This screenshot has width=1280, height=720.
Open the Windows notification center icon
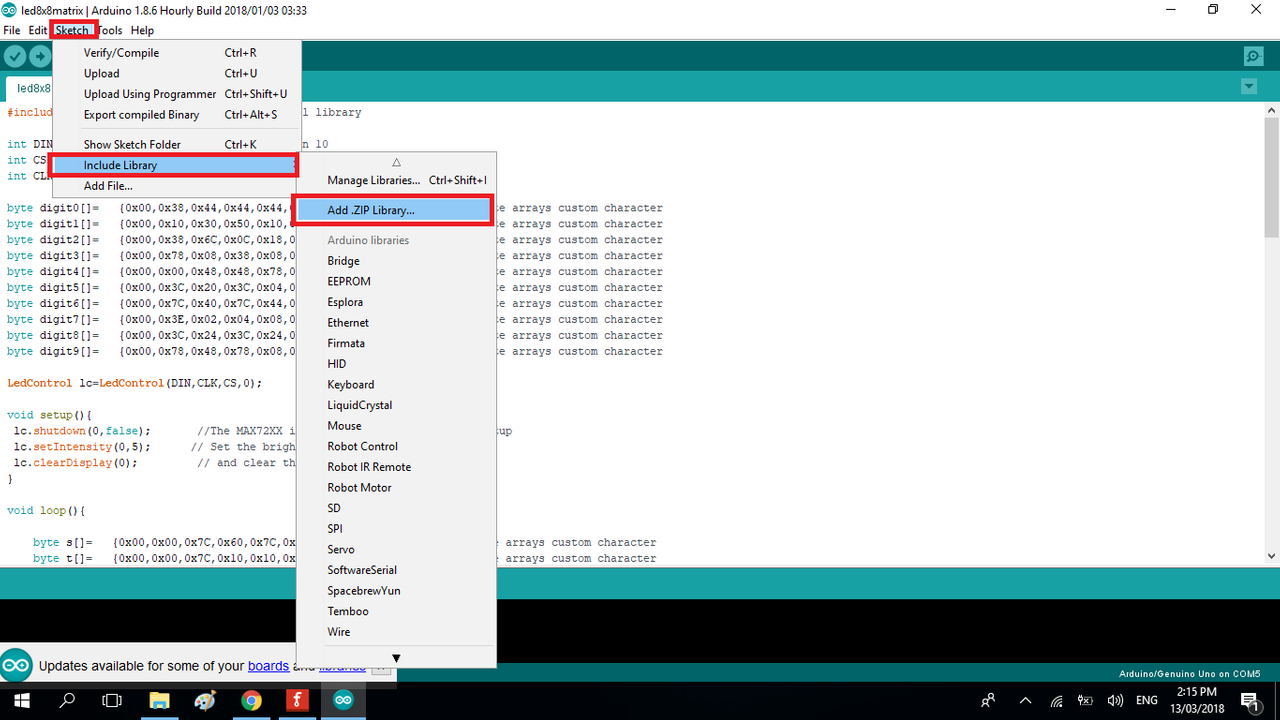(1249, 700)
